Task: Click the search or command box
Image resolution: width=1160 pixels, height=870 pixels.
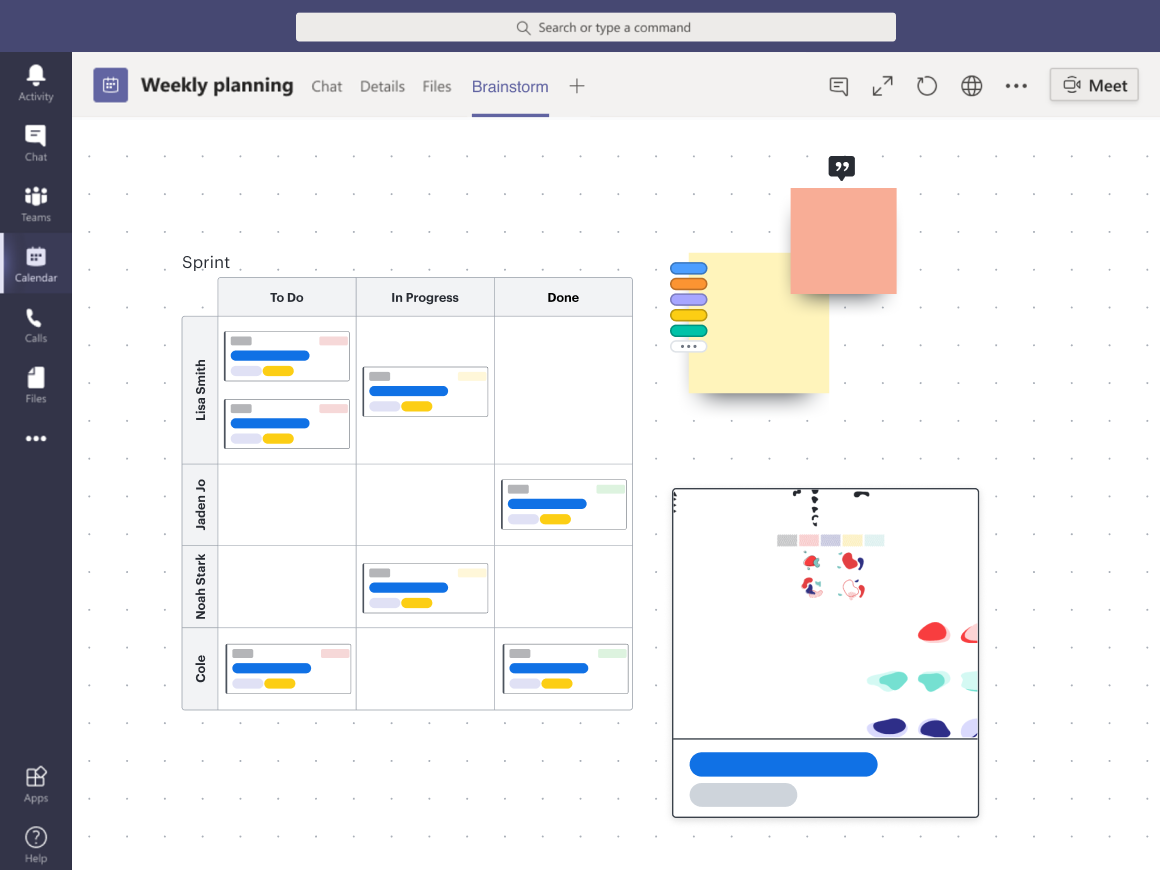Action: [596, 27]
